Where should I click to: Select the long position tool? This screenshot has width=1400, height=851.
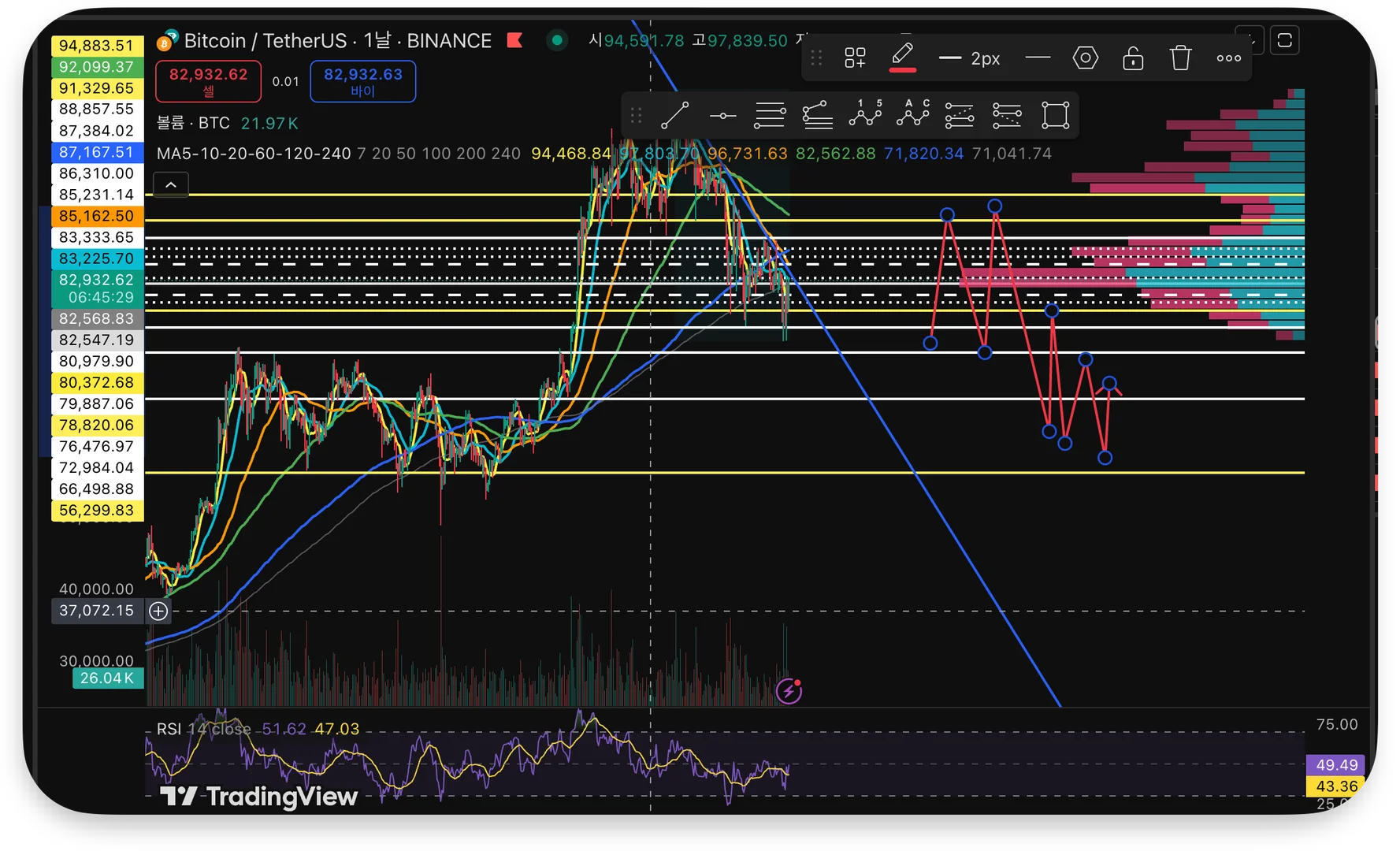pyautogui.click(x=960, y=116)
